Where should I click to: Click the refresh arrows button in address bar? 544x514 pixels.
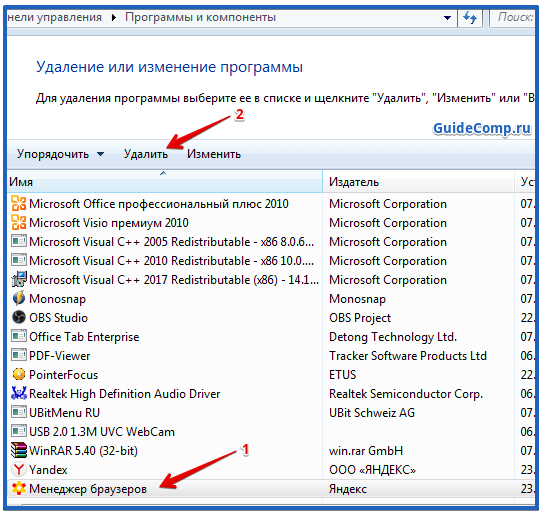click(470, 17)
